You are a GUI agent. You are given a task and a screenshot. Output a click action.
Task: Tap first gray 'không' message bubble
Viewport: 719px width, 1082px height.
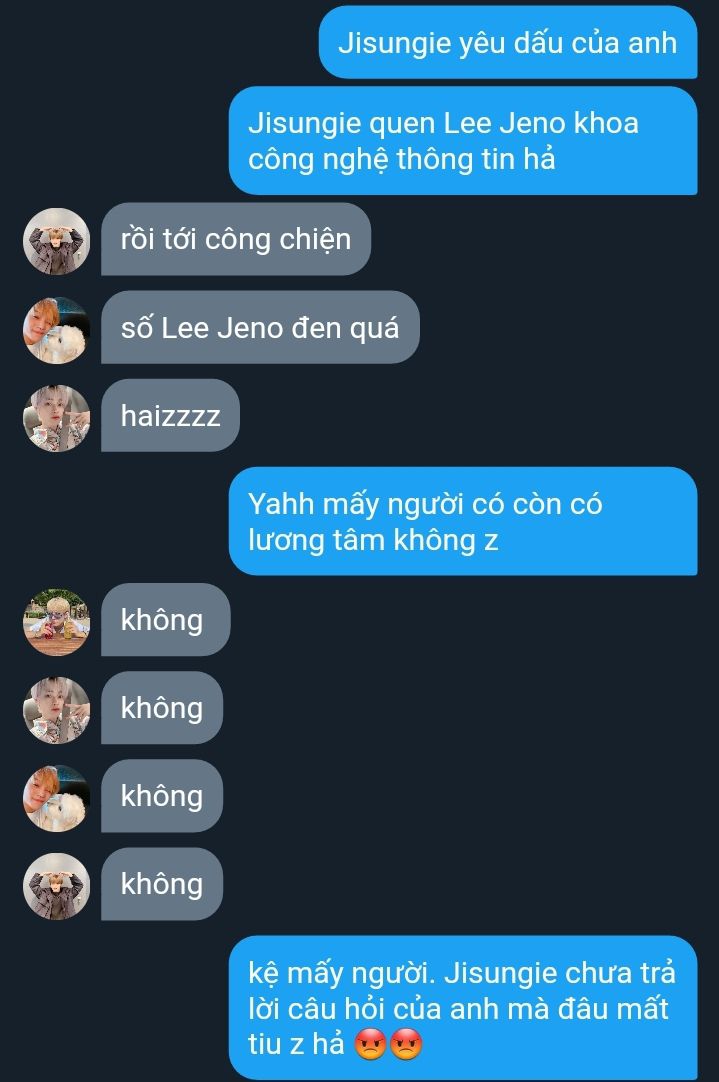coord(166,619)
